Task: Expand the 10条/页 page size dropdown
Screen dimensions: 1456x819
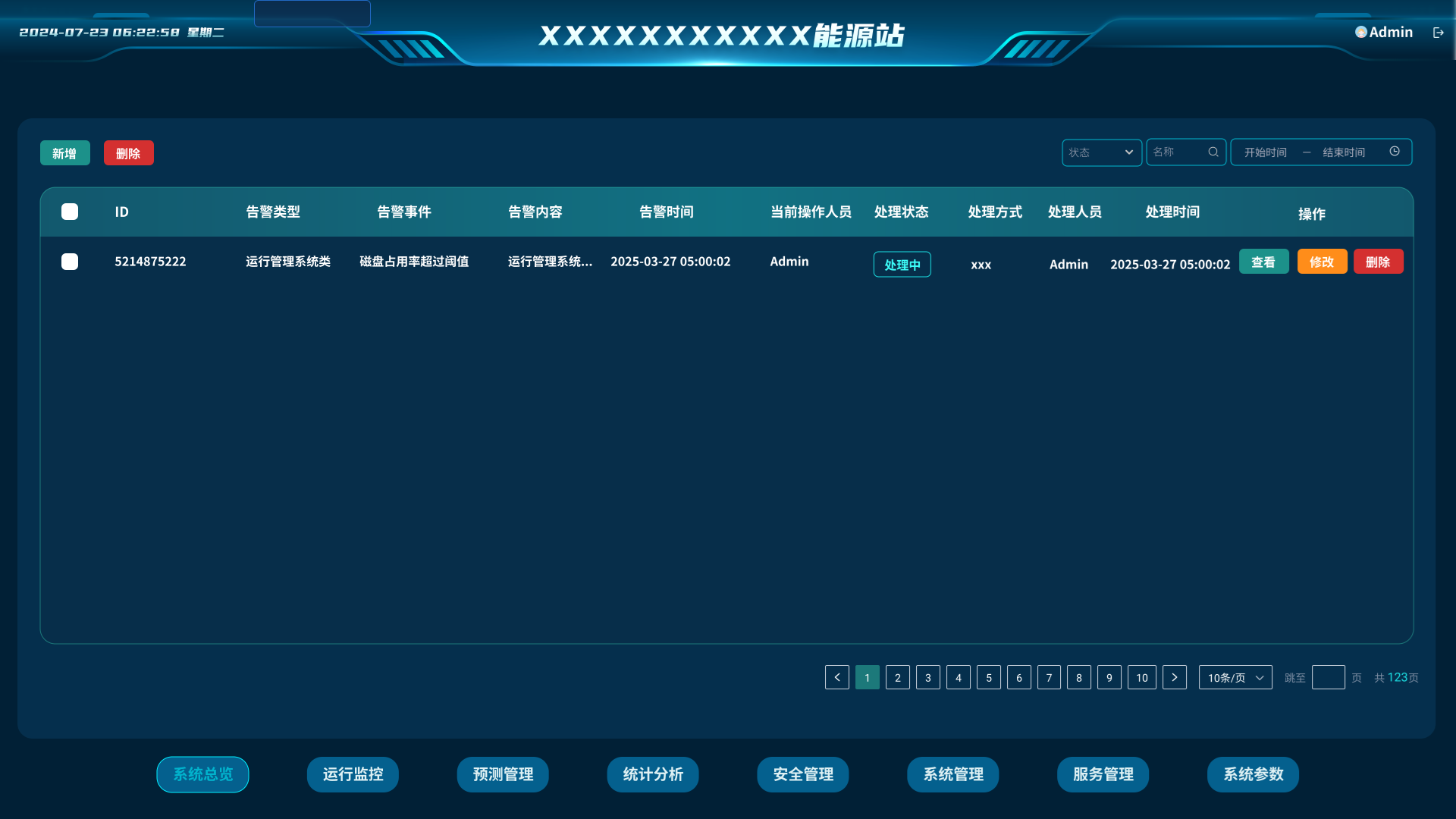Action: 1235,677
